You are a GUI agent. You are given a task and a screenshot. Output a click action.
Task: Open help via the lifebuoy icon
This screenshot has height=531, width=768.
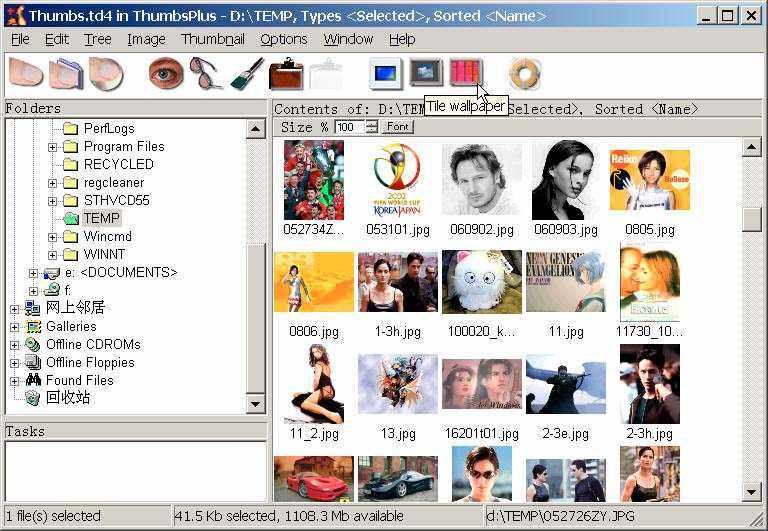pos(524,73)
